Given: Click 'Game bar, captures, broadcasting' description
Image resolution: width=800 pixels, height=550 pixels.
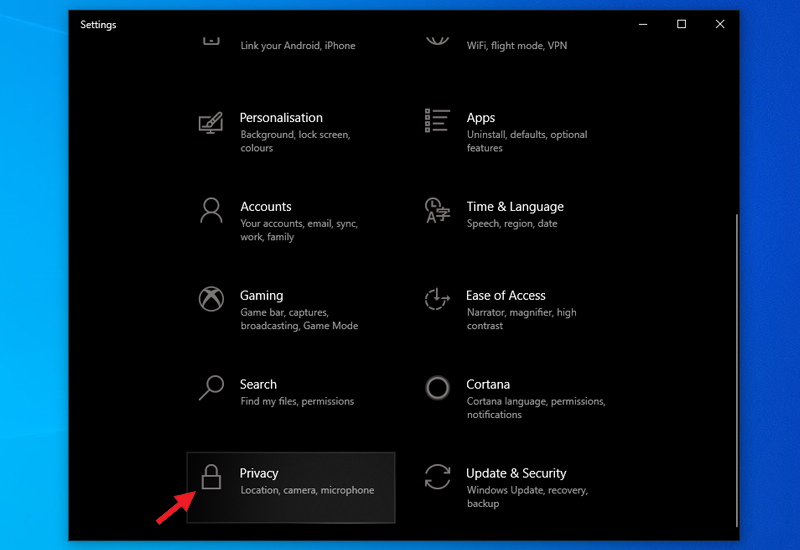Looking at the screenshot, I should [x=299, y=319].
